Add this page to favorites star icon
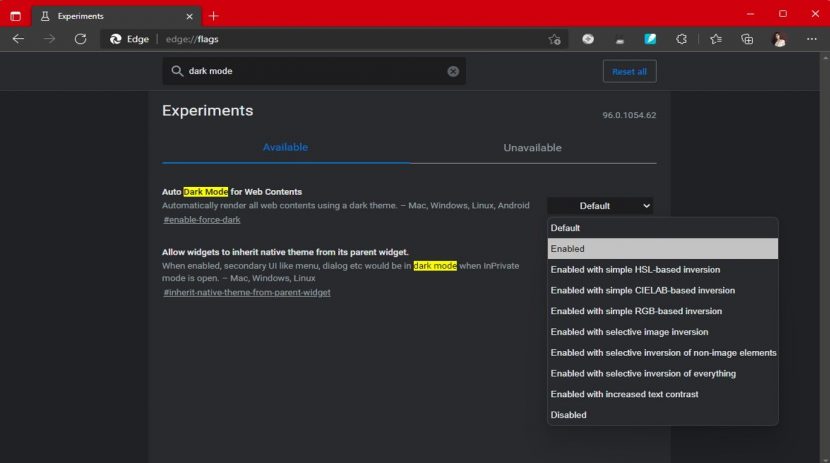This screenshot has width=830, height=463. (x=554, y=39)
